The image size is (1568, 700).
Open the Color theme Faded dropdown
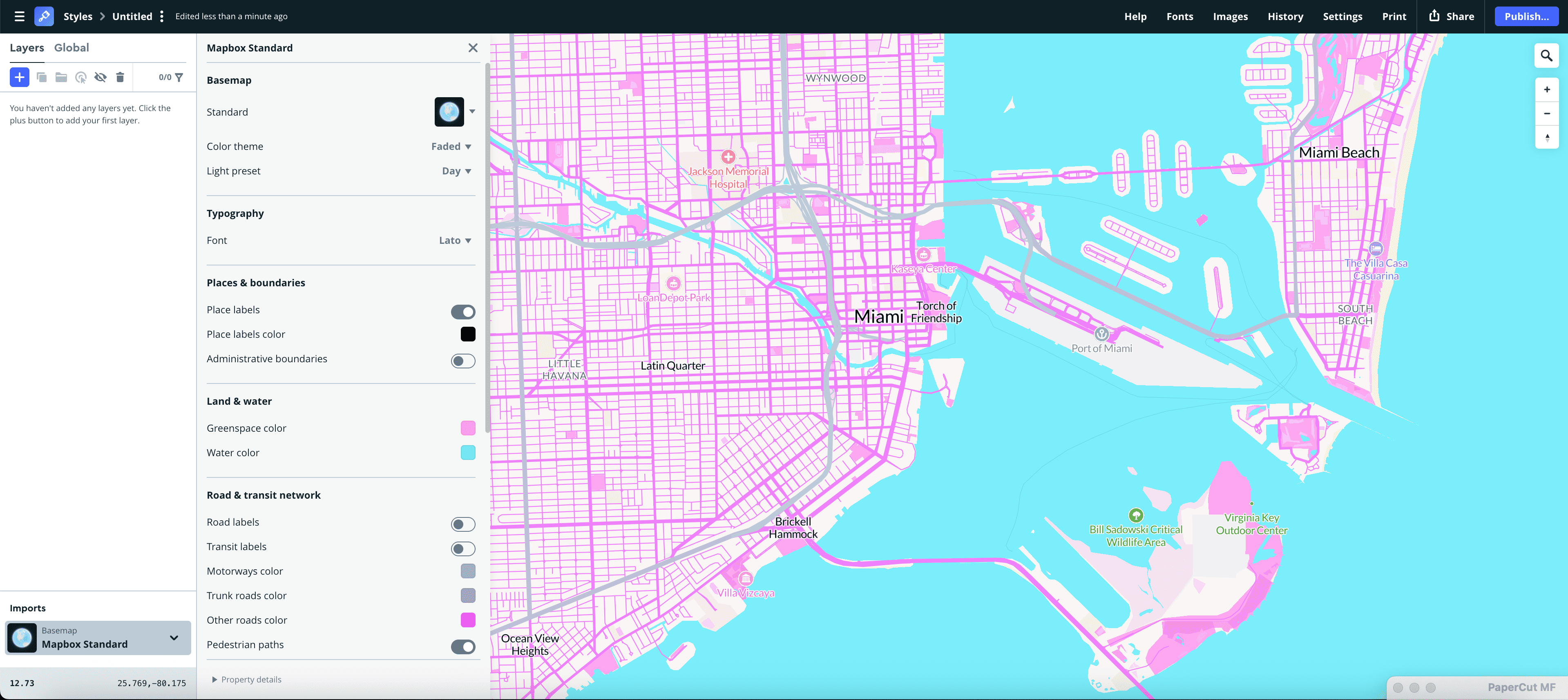[x=451, y=146]
